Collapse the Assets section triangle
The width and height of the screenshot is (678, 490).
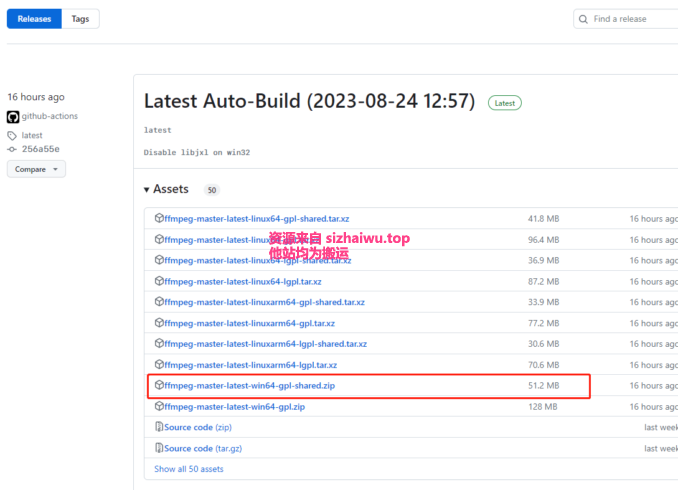146,189
